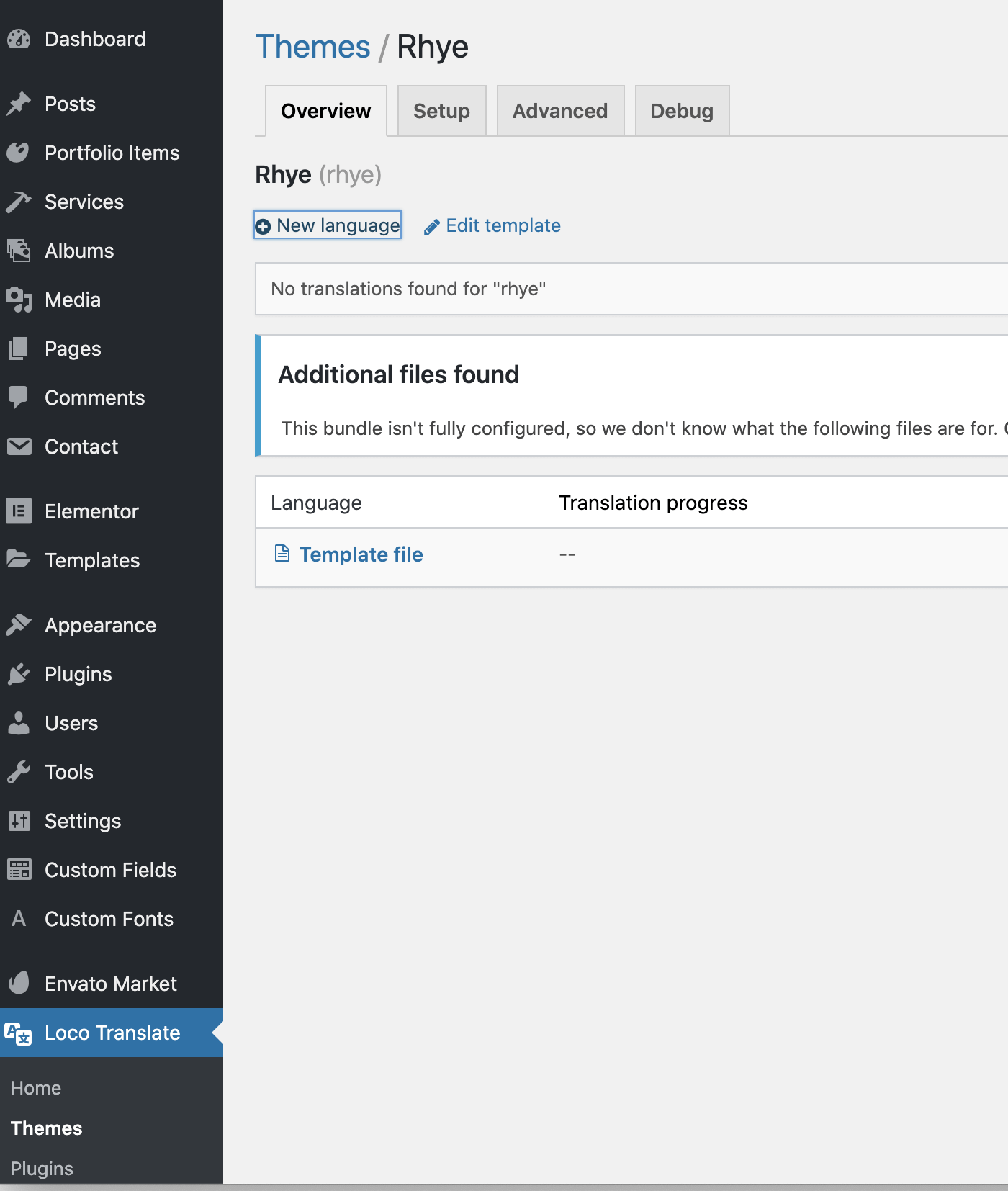Select the Debug tab

click(681, 111)
